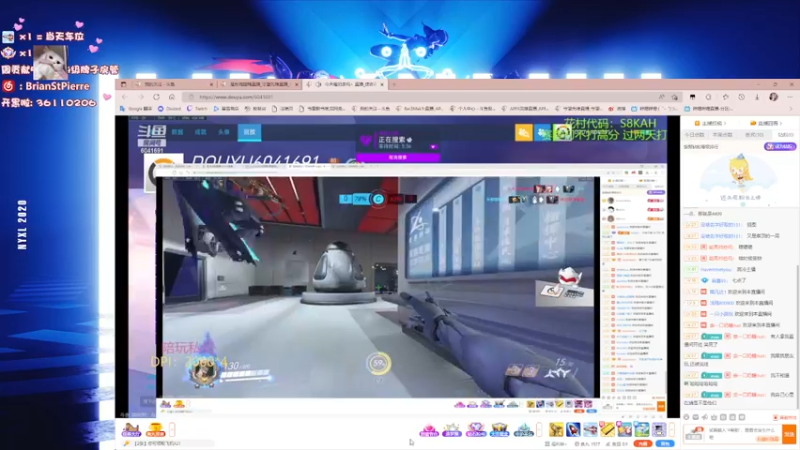Click the crown noble gift icon
Screen dimensions: 800x450
point(452,430)
